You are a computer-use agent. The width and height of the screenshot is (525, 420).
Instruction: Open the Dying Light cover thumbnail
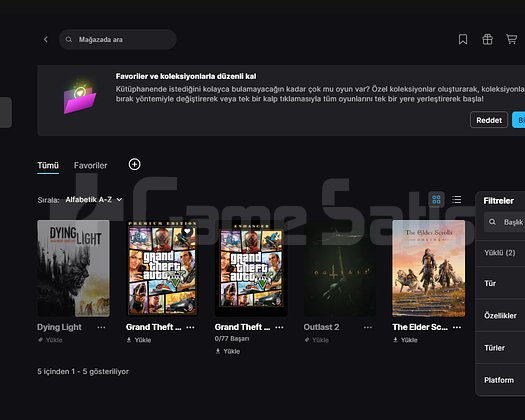pyautogui.click(x=73, y=268)
